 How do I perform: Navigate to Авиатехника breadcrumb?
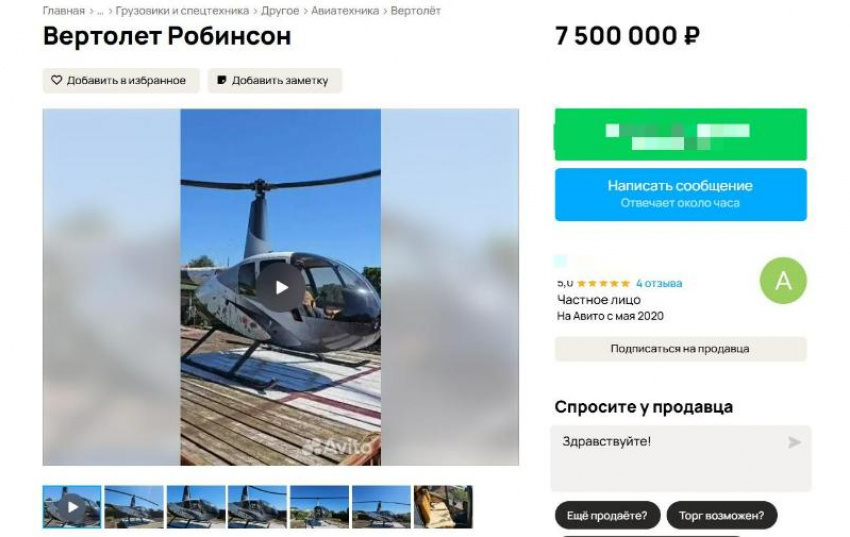point(345,11)
